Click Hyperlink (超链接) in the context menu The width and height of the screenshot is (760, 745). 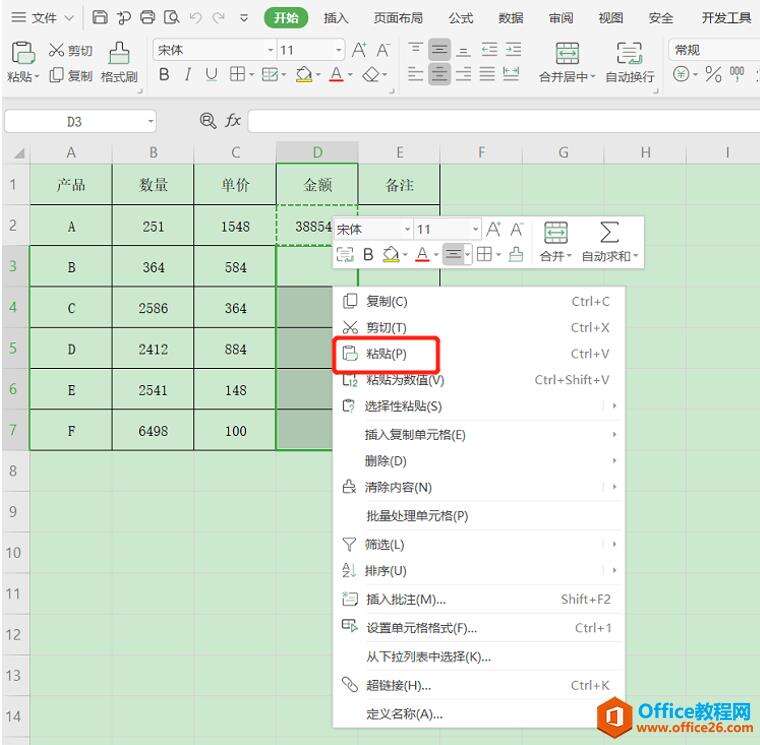pyautogui.click(x=398, y=685)
